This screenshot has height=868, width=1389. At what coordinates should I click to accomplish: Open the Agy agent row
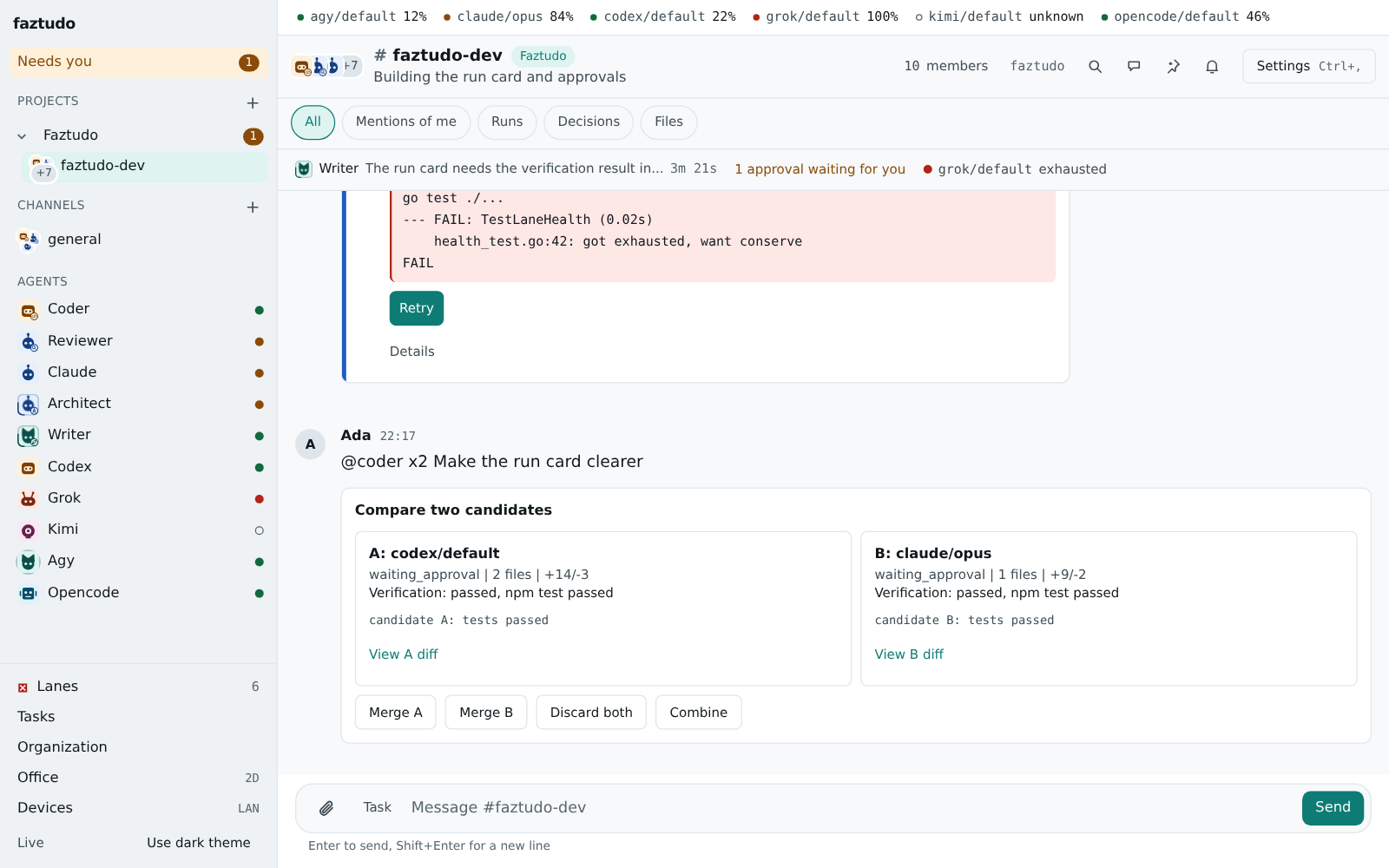pyautogui.click(x=139, y=562)
